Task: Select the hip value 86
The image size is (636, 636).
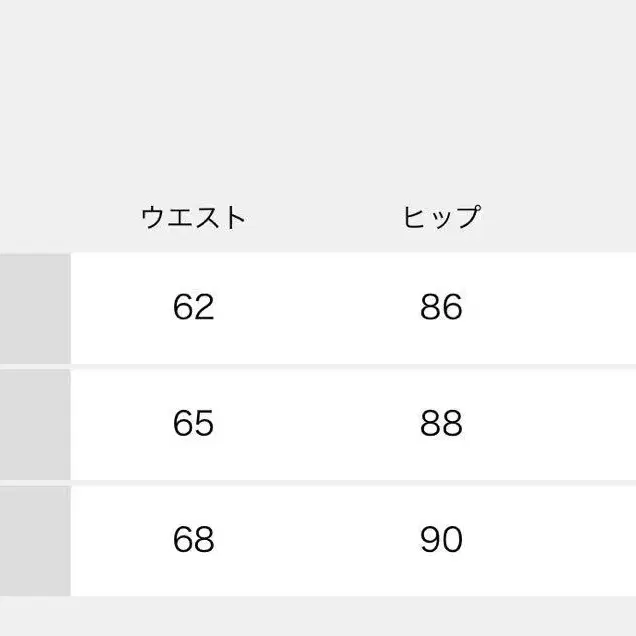Action: click(441, 308)
